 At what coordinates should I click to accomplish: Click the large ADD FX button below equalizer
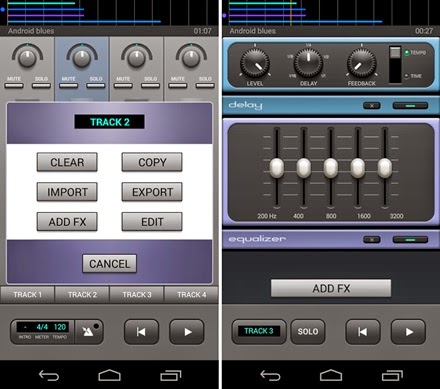(x=331, y=288)
